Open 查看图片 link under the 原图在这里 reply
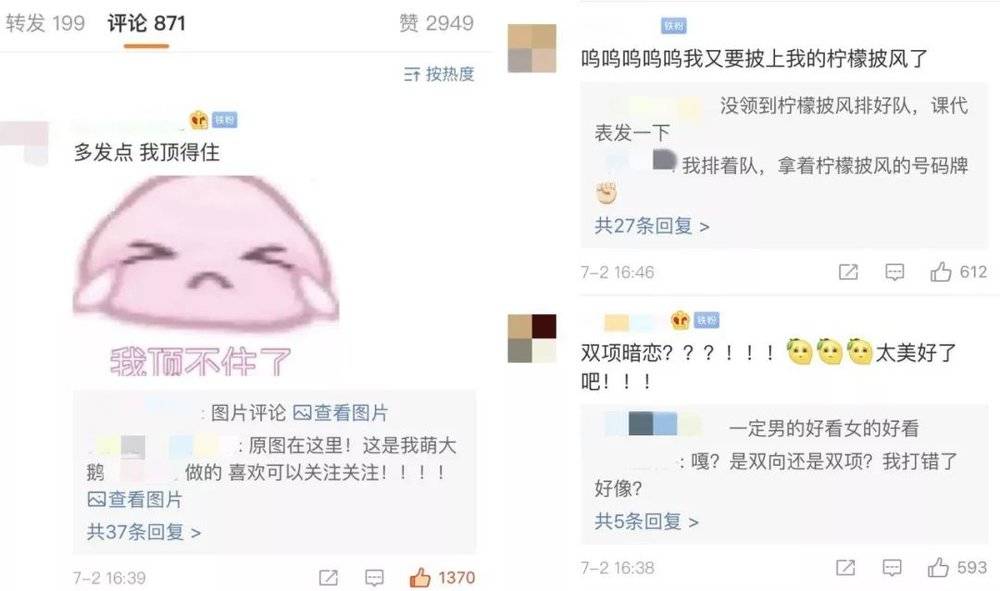 coord(135,499)
